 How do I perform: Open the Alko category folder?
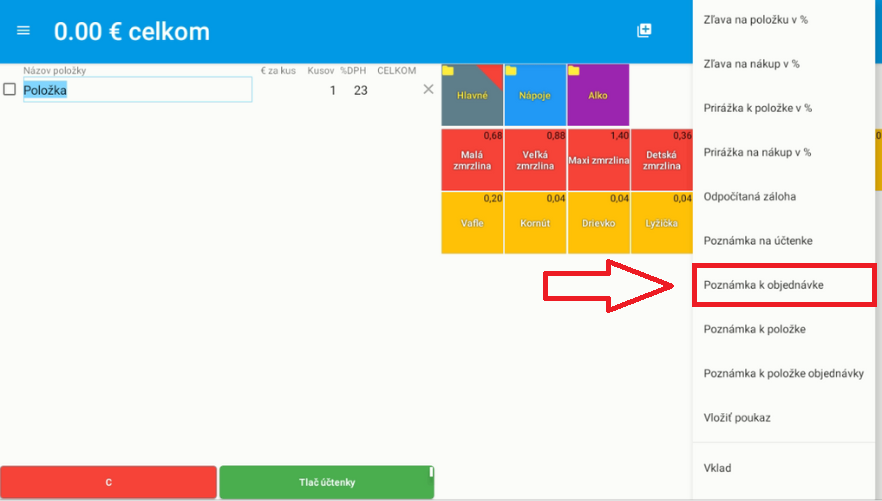click(x=598, y=95)
